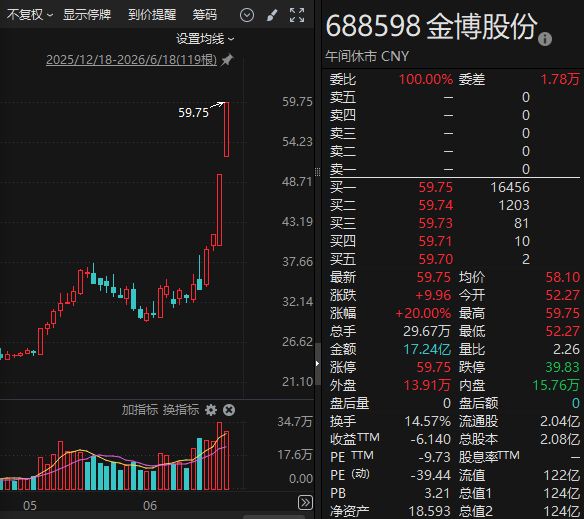Click the circled down-arrow icon
Viewport: 584px width, 519px height.
(247, 15)
